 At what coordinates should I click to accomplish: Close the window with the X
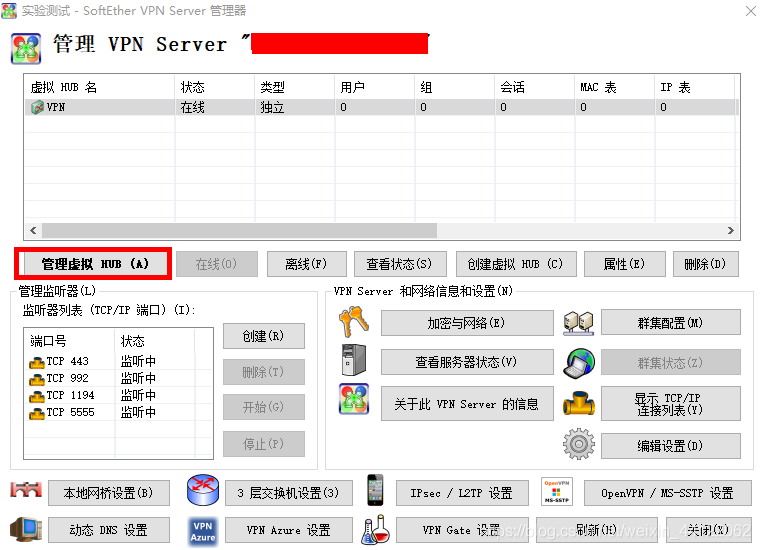click(750, 11)
